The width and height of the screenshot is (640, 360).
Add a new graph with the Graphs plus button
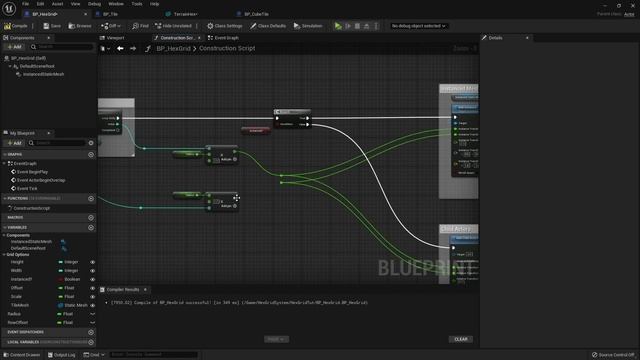click(91, 155)
